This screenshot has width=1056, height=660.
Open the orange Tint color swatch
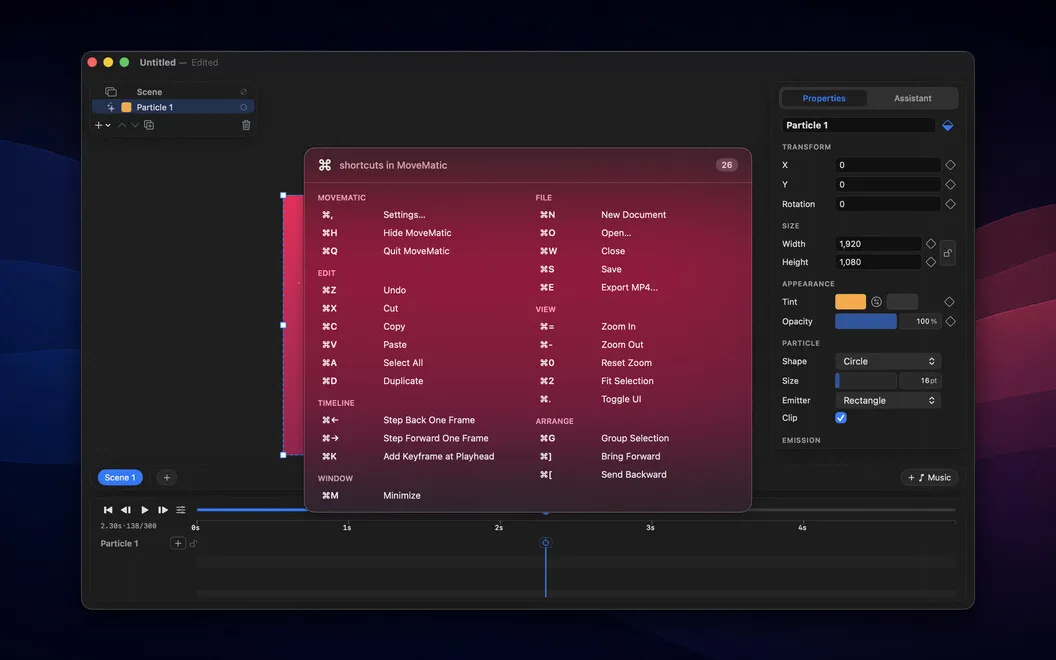point(850,302)
